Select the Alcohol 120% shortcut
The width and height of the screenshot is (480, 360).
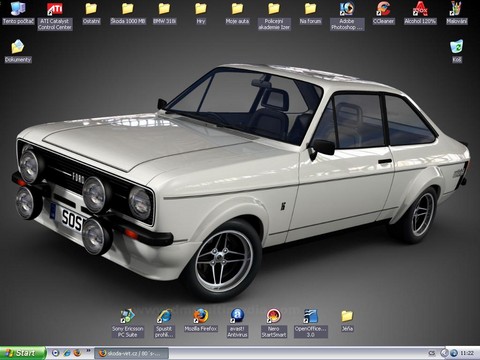420,13
